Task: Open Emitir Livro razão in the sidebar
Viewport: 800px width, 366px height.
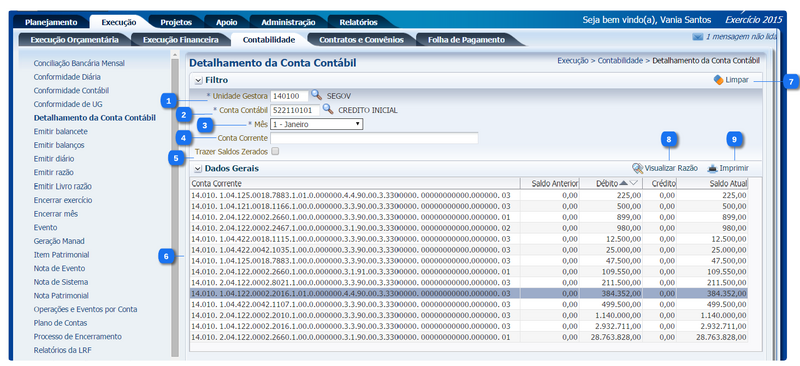Action: (63, 186)
